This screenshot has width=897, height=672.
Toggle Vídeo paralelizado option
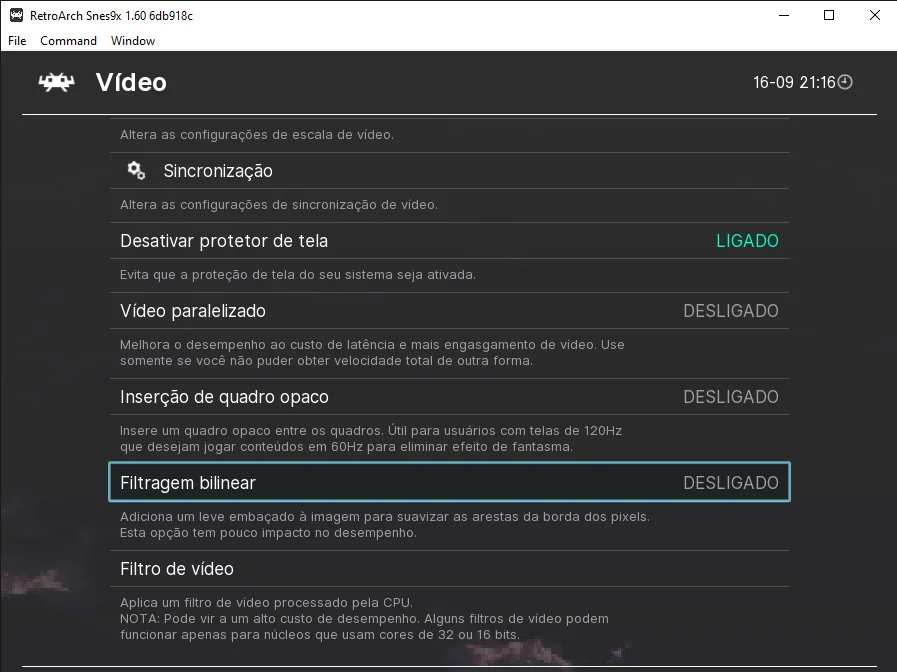click(x=449, y=311)
